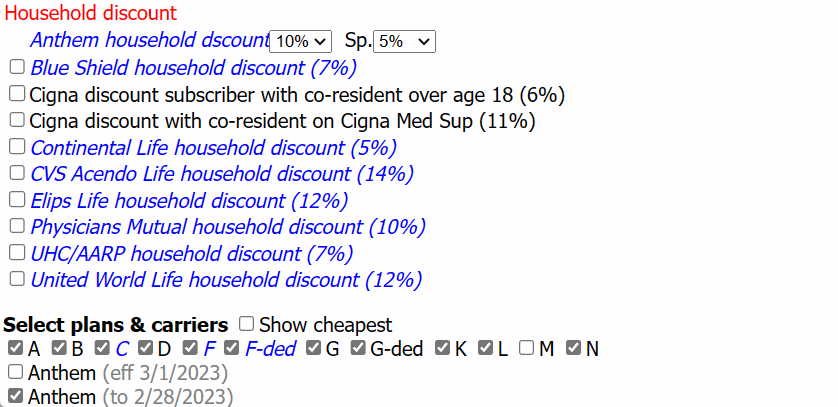This screenshot has width=838, height=407.
Task: Uncheck the F-ded plan checkbox
Action: [x=231, y=348]
